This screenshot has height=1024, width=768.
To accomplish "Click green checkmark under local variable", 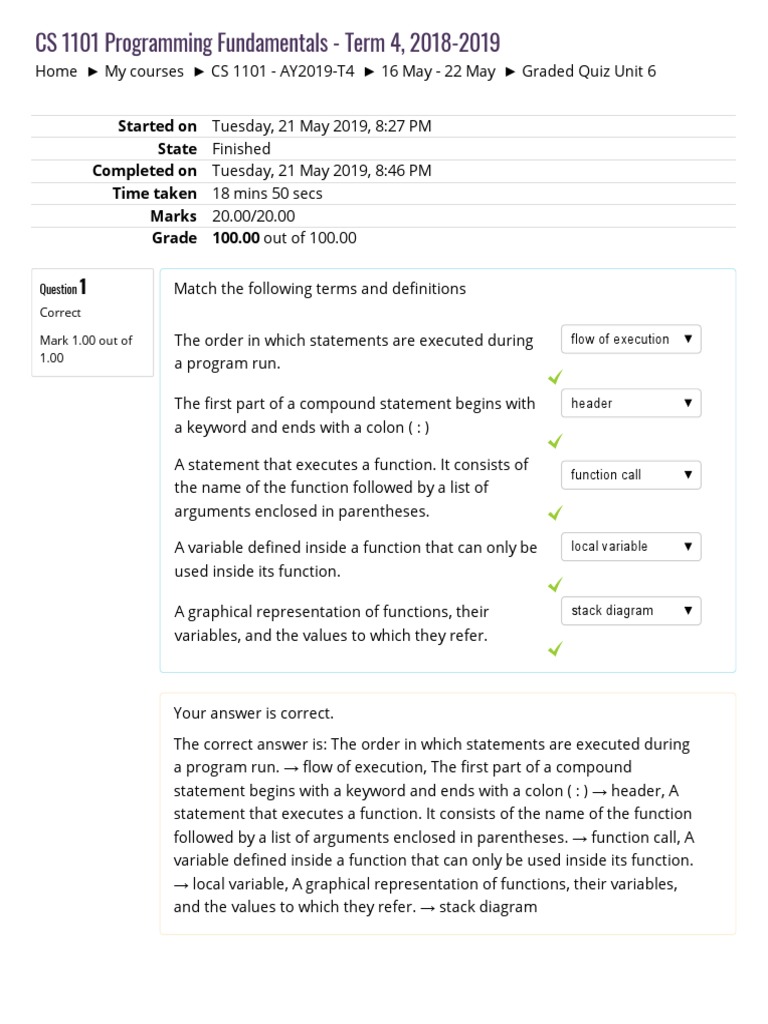I will pos(555,584).
